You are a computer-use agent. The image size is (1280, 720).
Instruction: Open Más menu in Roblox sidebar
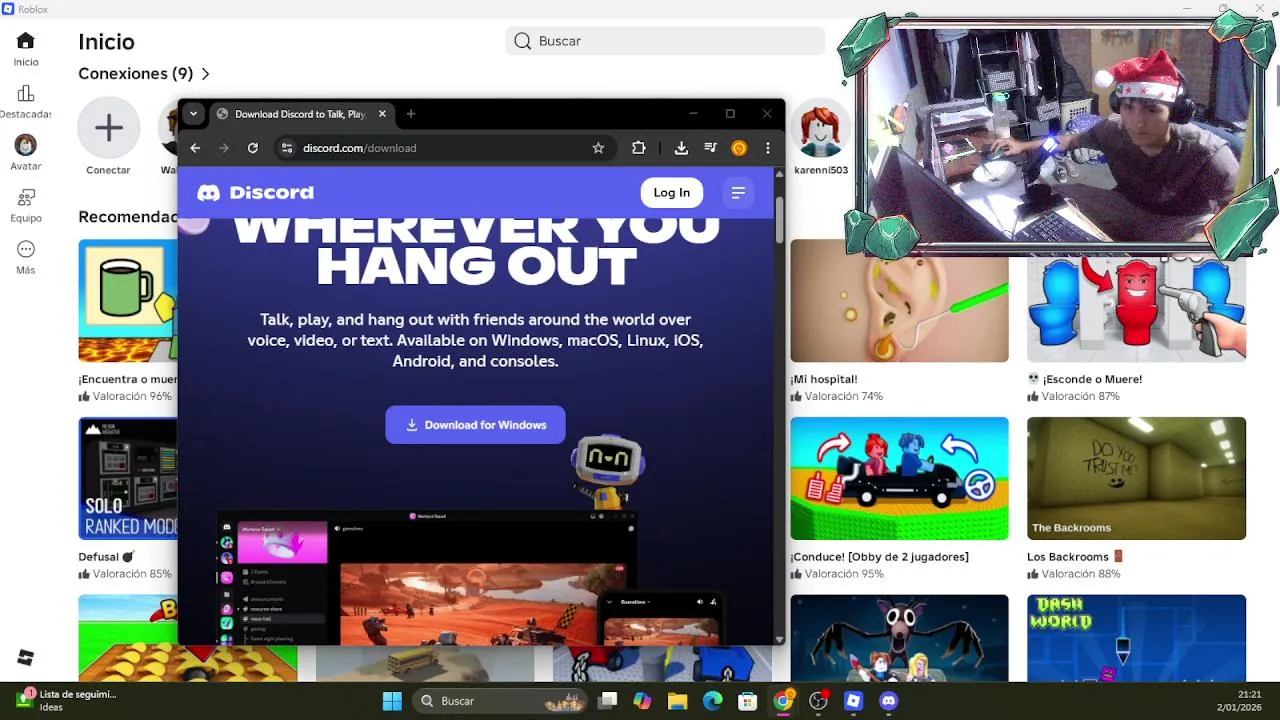[x=26, y=258]
